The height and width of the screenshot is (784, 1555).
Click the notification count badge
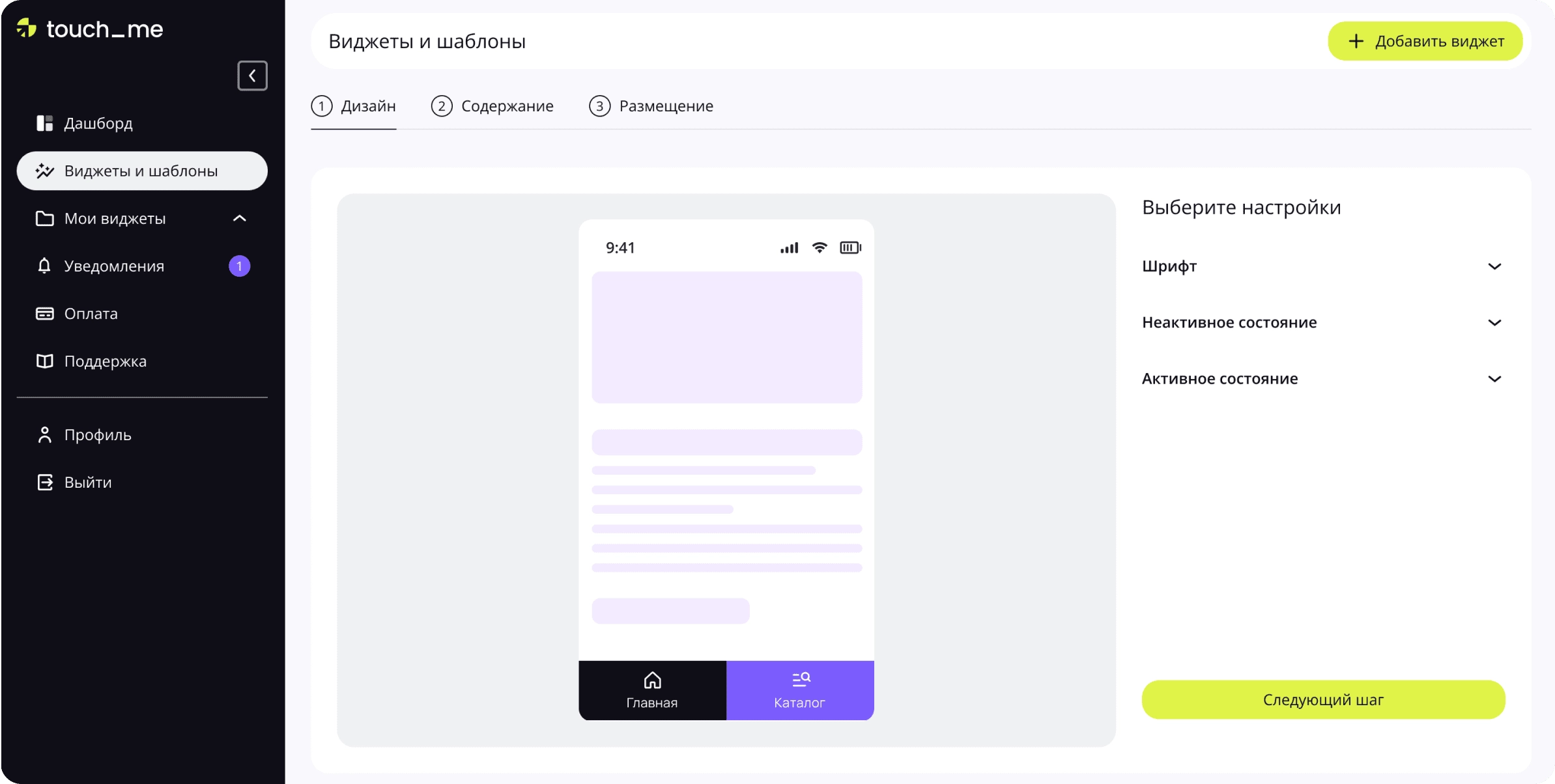click(x=239, y=266)
